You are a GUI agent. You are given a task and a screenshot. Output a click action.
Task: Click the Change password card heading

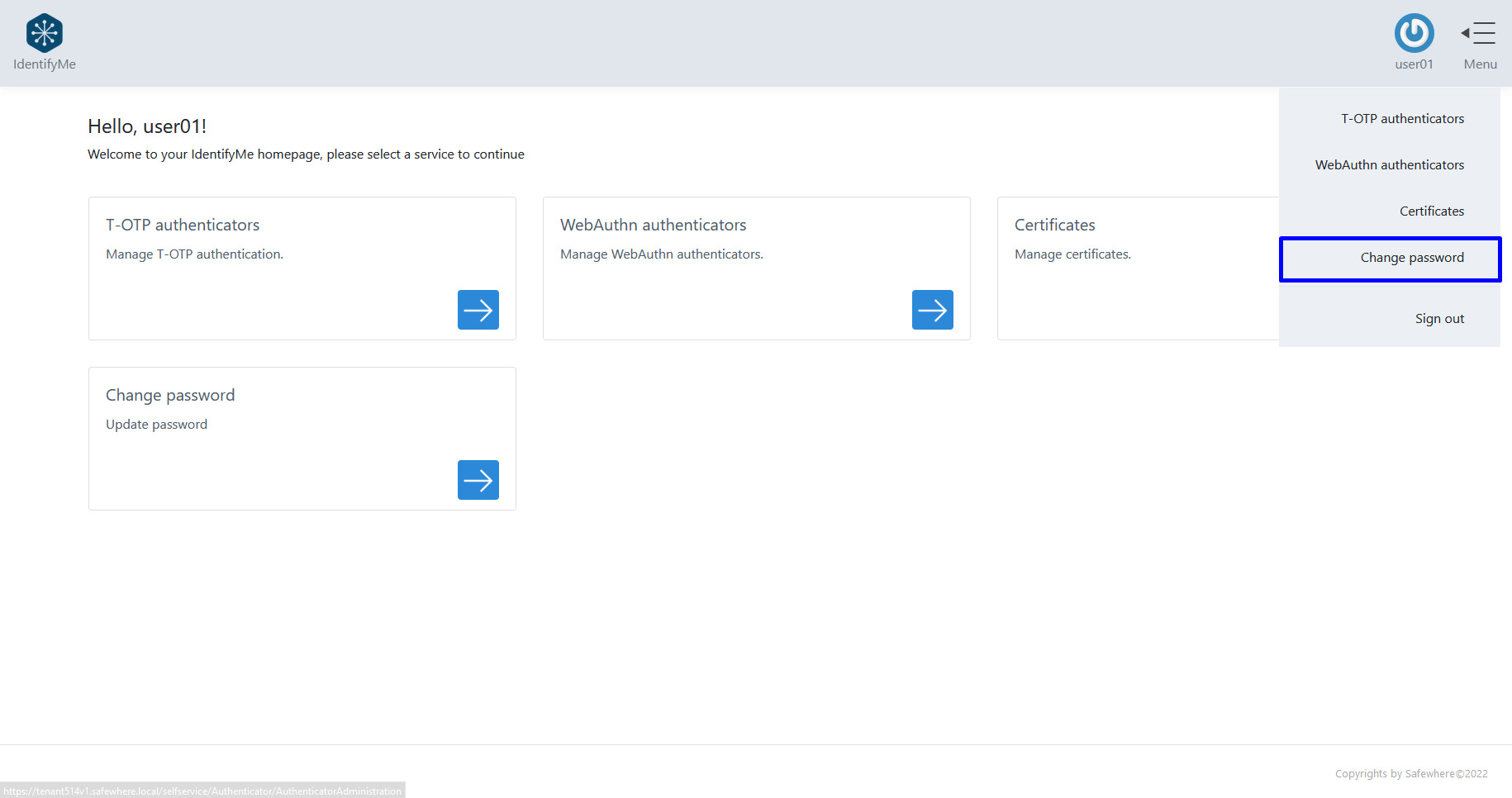coord(170,395)
